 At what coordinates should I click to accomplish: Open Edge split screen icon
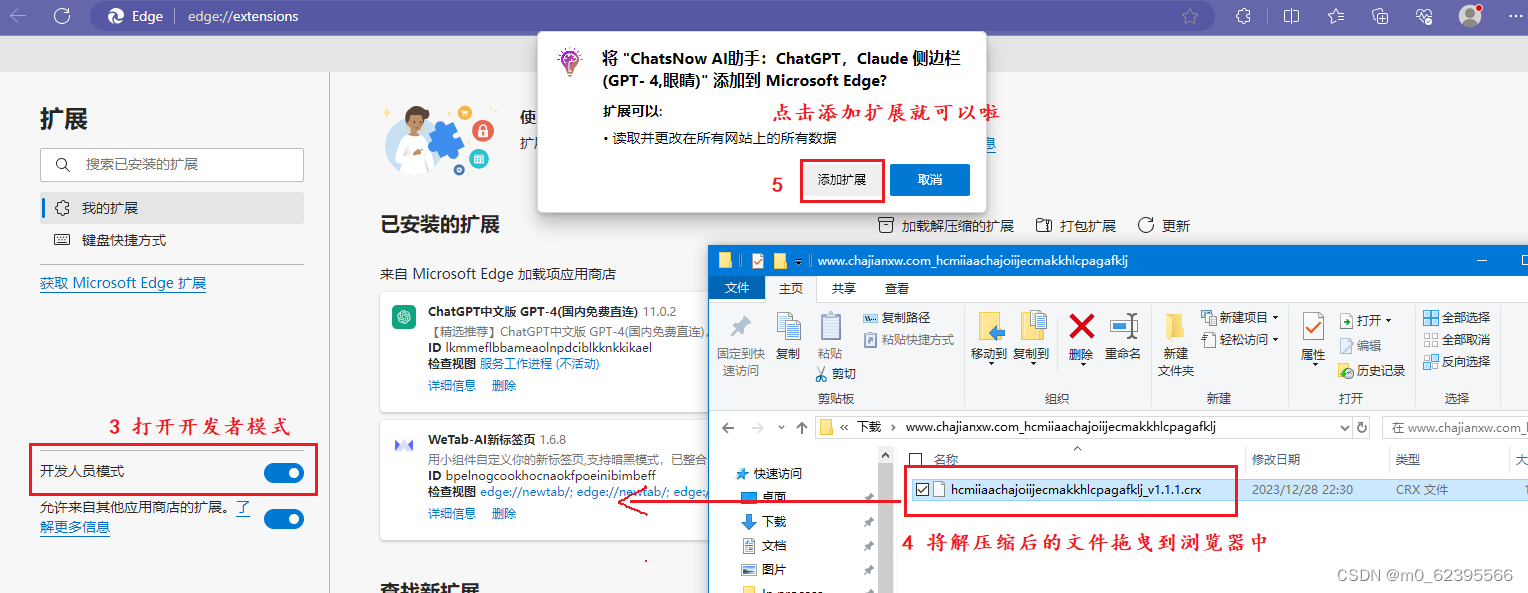(x=1291, y=16)
